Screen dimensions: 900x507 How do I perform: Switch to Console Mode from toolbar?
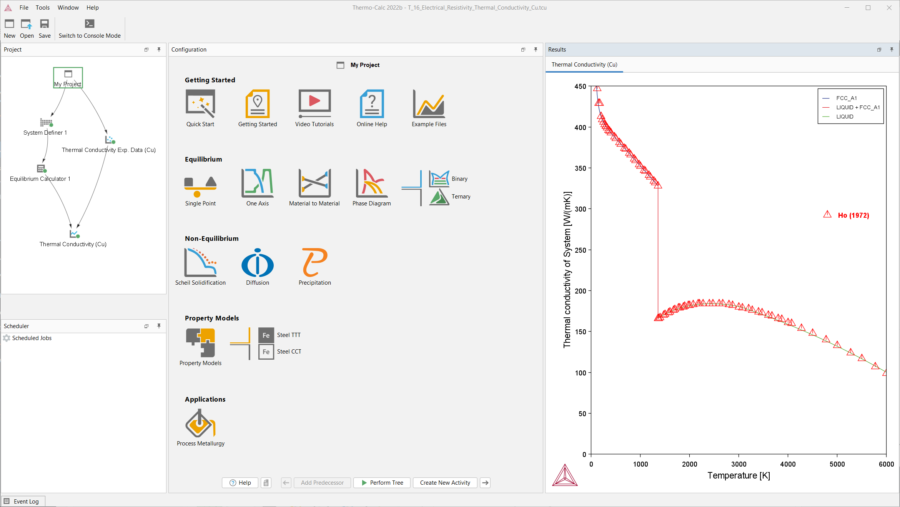90,28
